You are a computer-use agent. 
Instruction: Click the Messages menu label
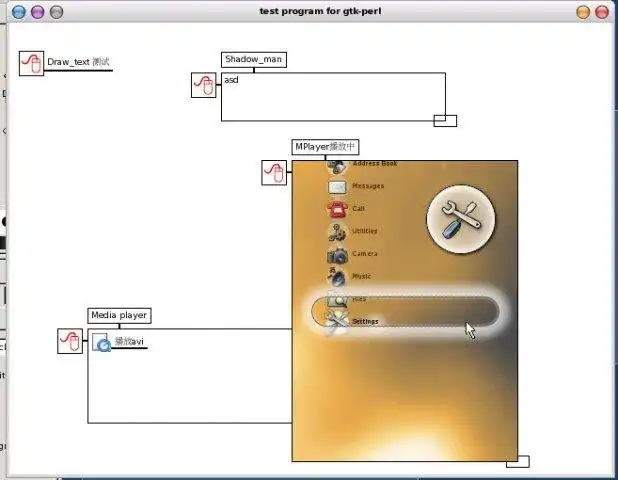point(368,186)
